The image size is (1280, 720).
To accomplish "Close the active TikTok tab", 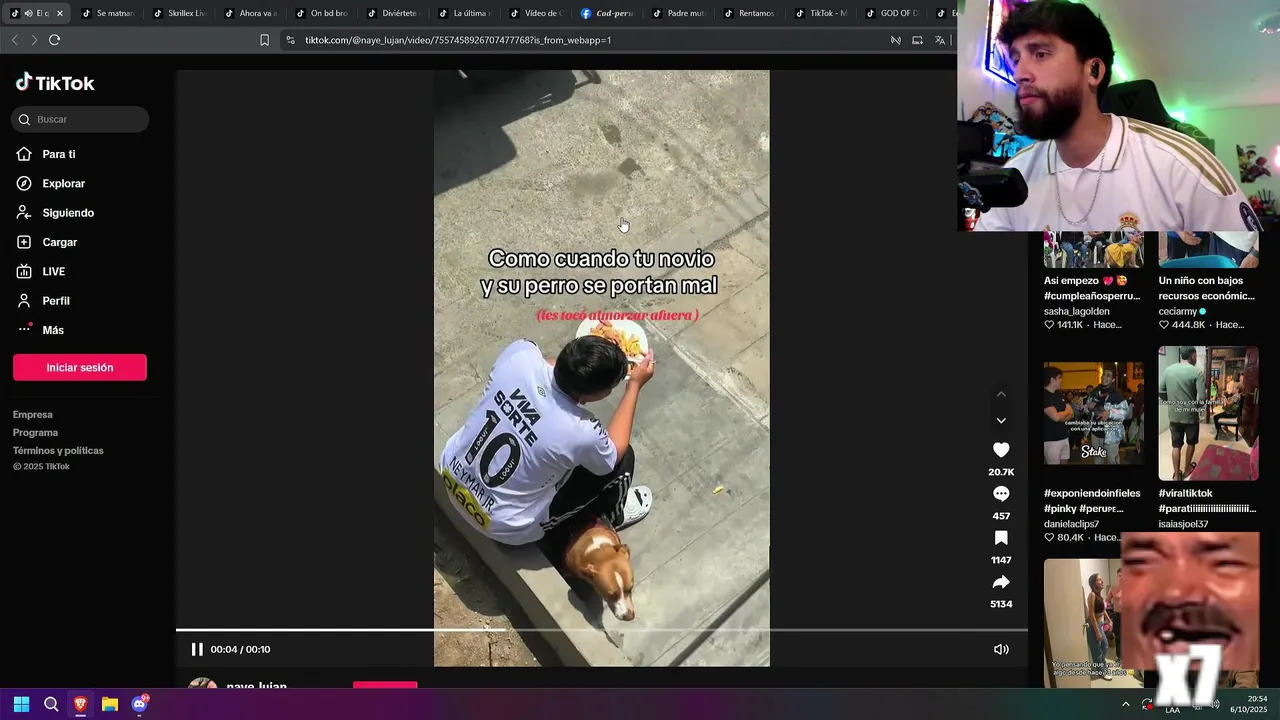I will [x=60, y=13].
